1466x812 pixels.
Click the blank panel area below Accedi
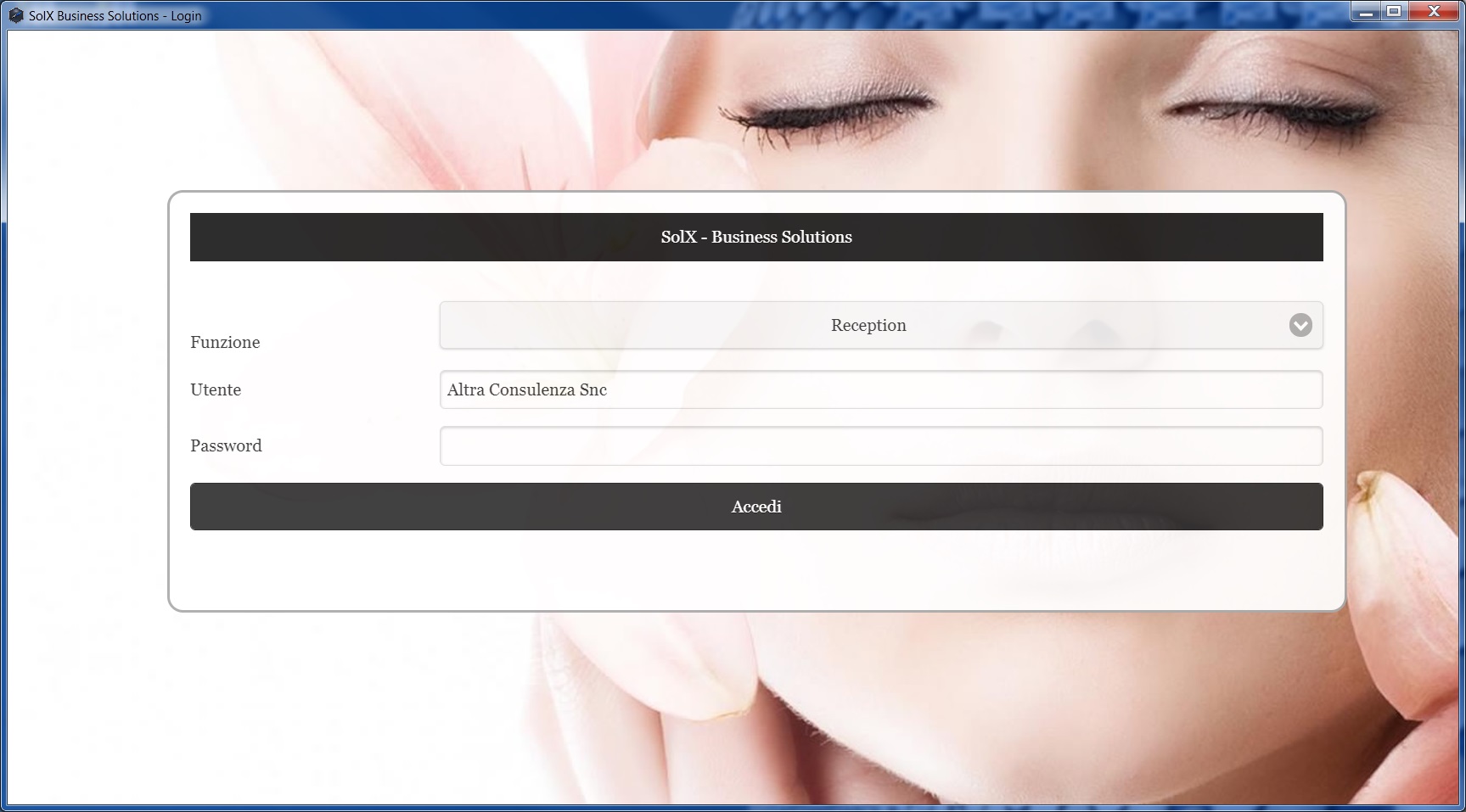[x=755, y=568]
